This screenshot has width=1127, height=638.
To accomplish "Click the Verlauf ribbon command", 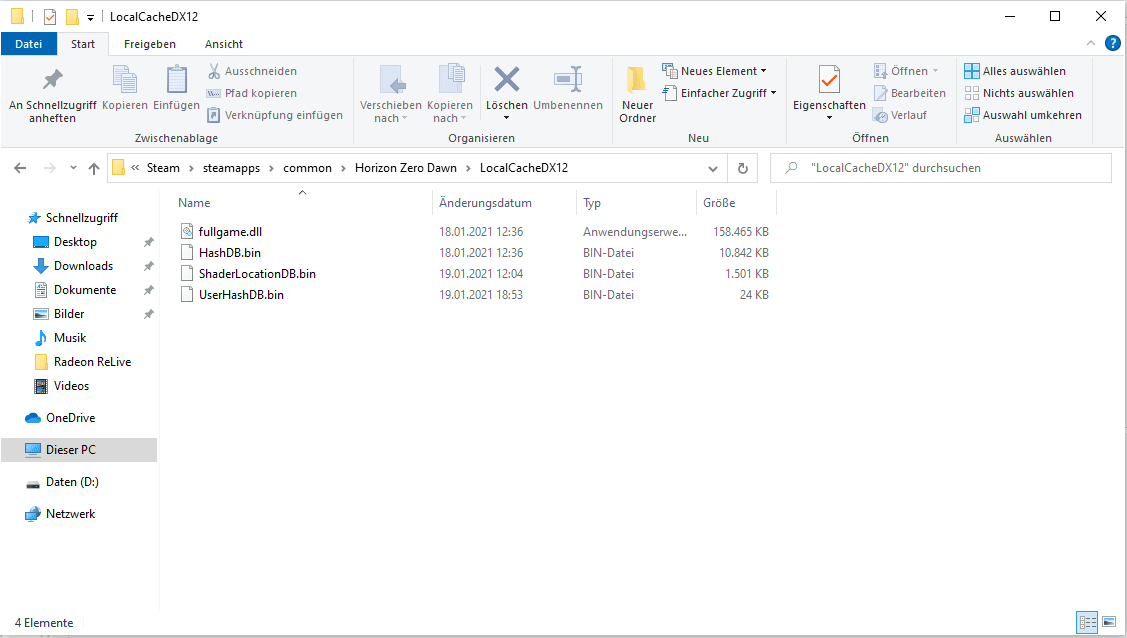I will tap(900, 115).
